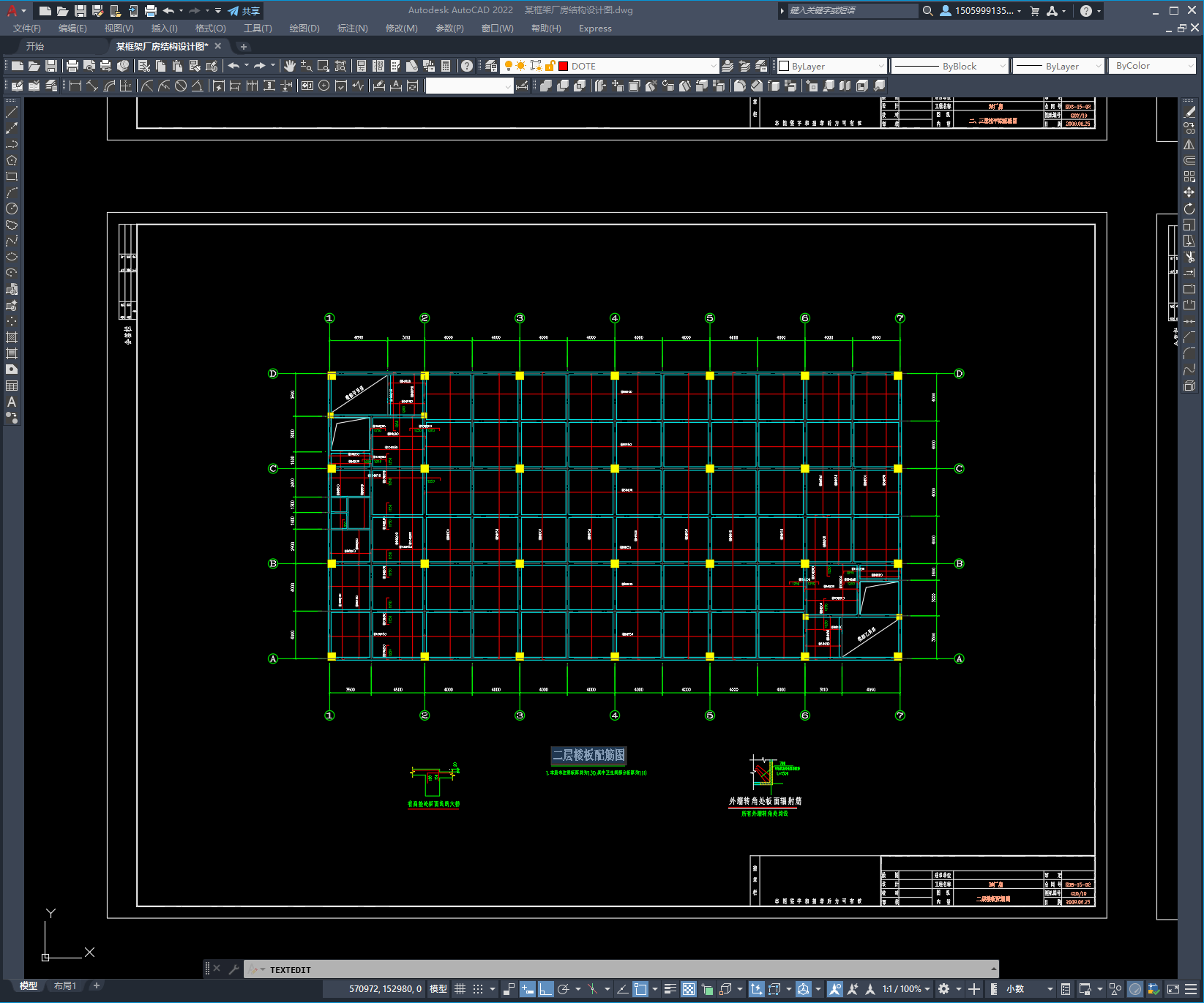Switch to the 布局1 layout tab
The image size is (1204, 1003).
[65, 986]
